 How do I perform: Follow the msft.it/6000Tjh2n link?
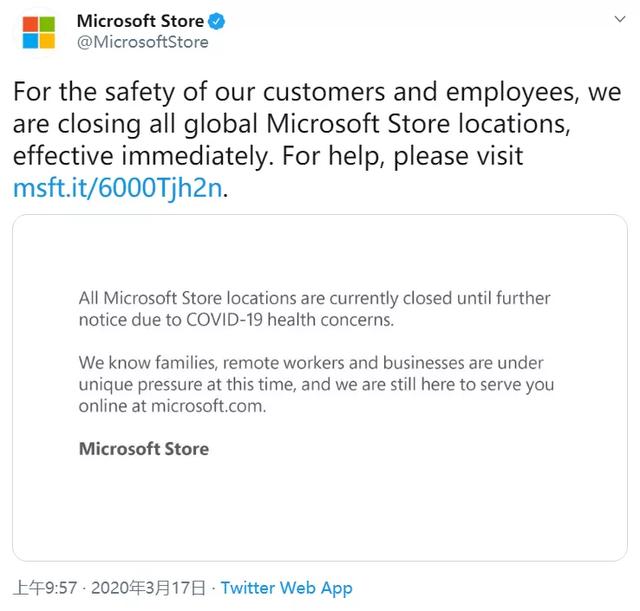pyautogui.click(x=117, y=186)
